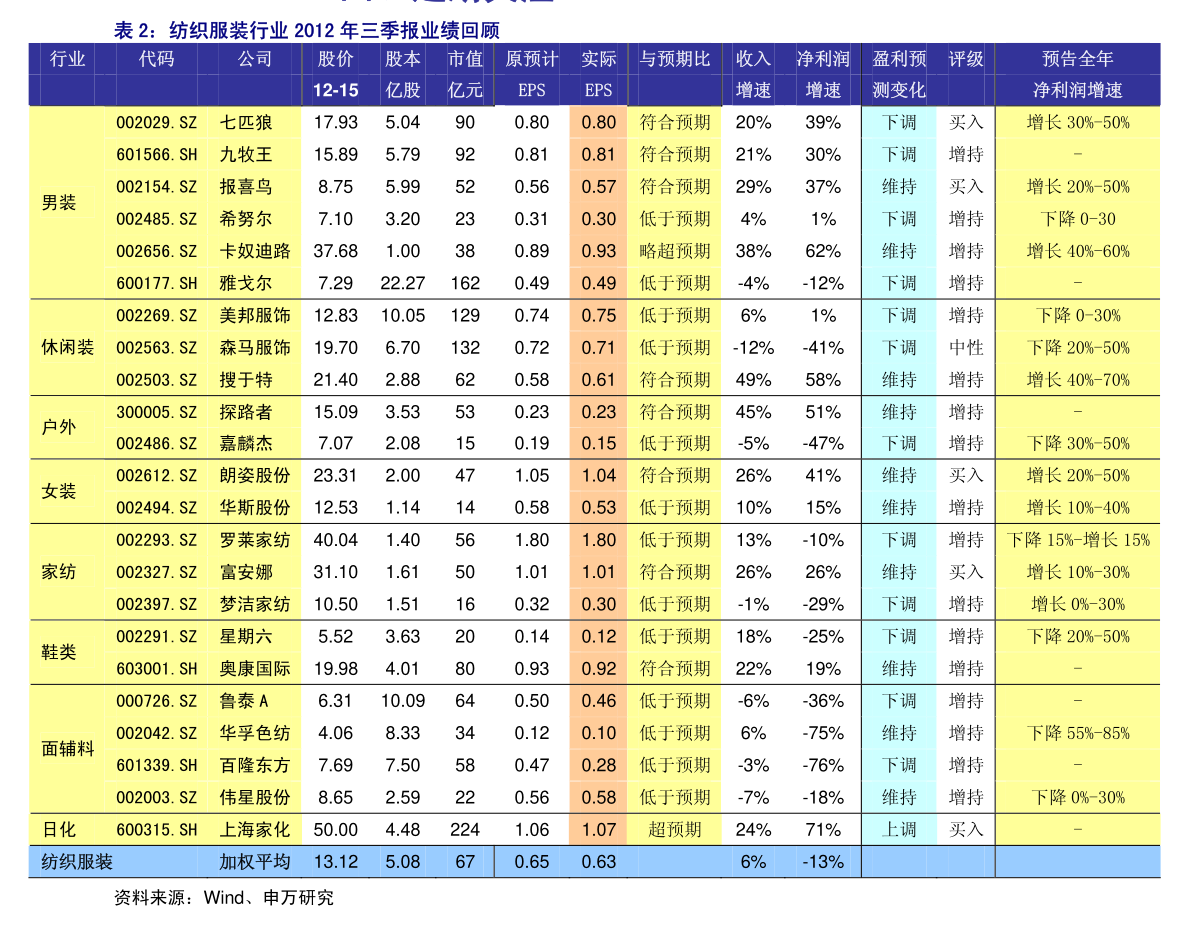Viewport: 1191px width, 926px height.
Task: Click company name 罗莱家纺
Action: 254,540
